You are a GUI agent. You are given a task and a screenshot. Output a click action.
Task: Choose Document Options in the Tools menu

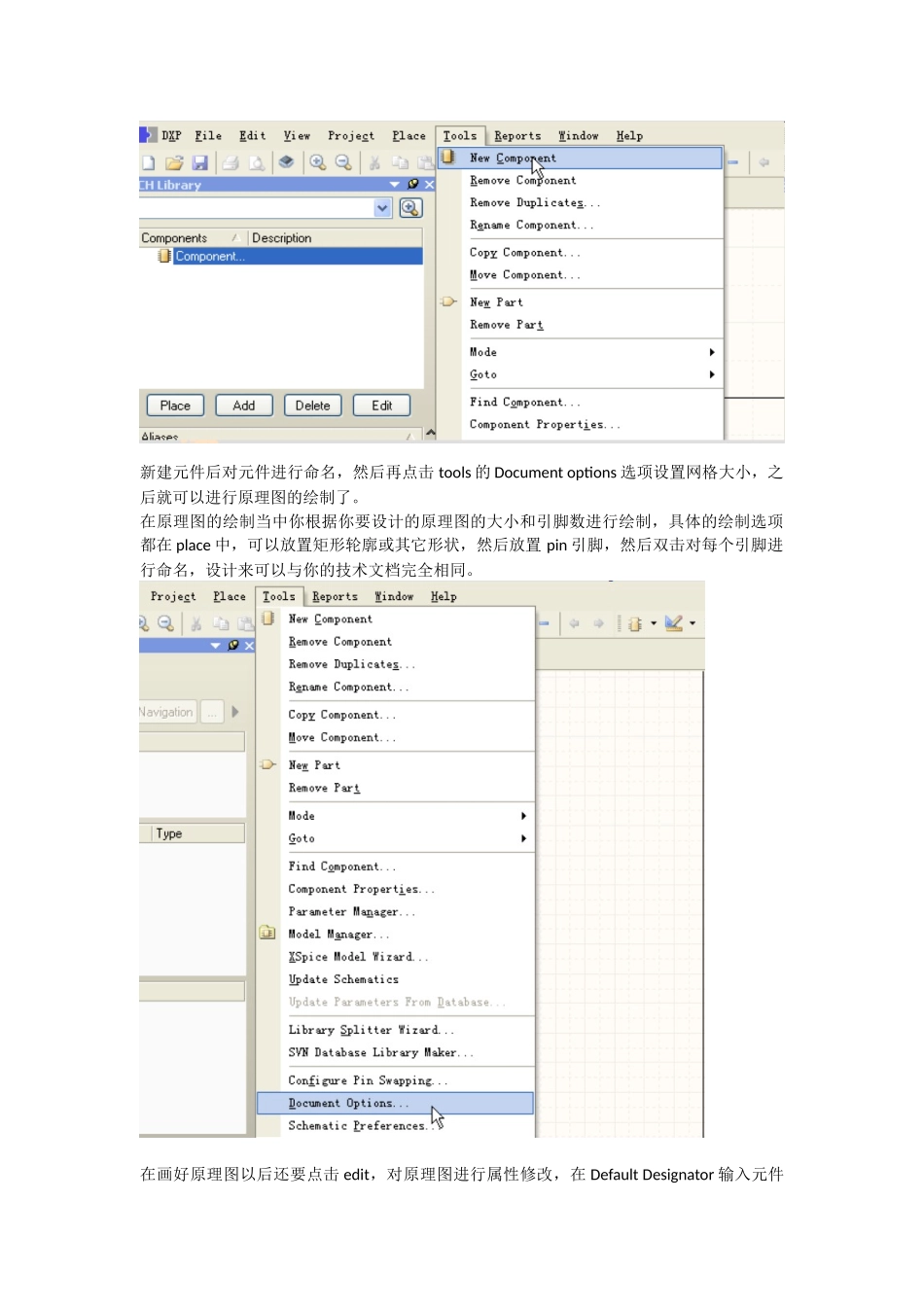tap(395, 1103)
